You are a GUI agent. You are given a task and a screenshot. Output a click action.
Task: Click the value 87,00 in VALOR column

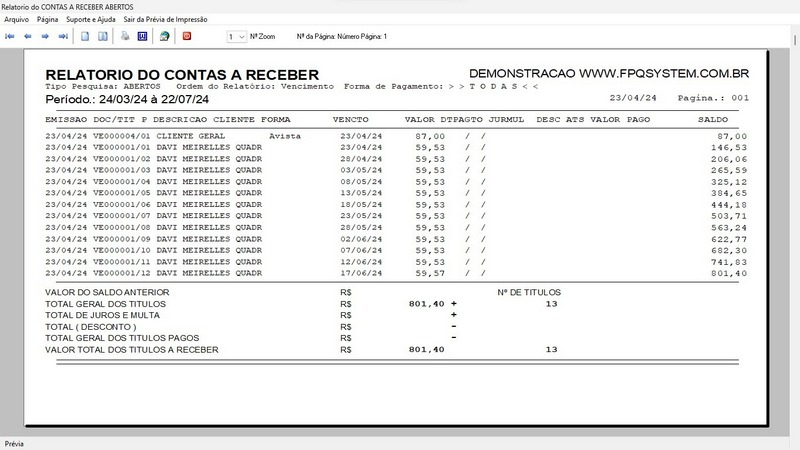pyautogui.click(x=430, y=136)
